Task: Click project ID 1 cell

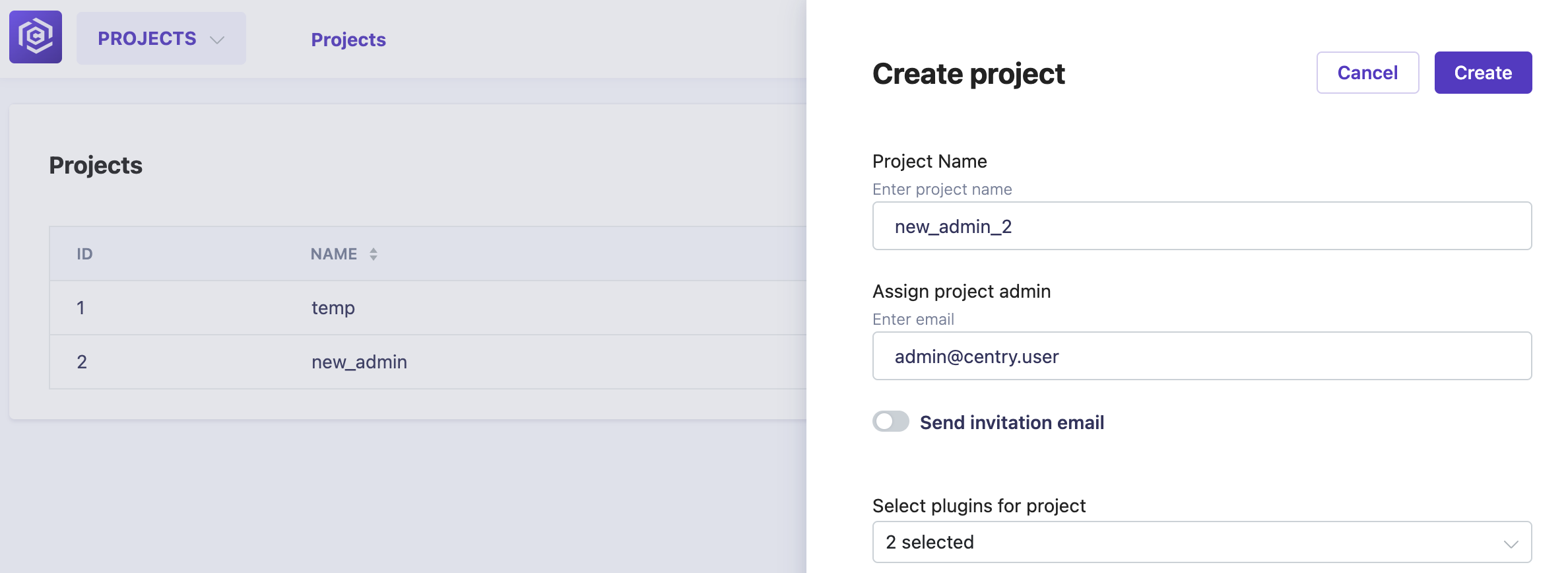Action: click(81, 308)
